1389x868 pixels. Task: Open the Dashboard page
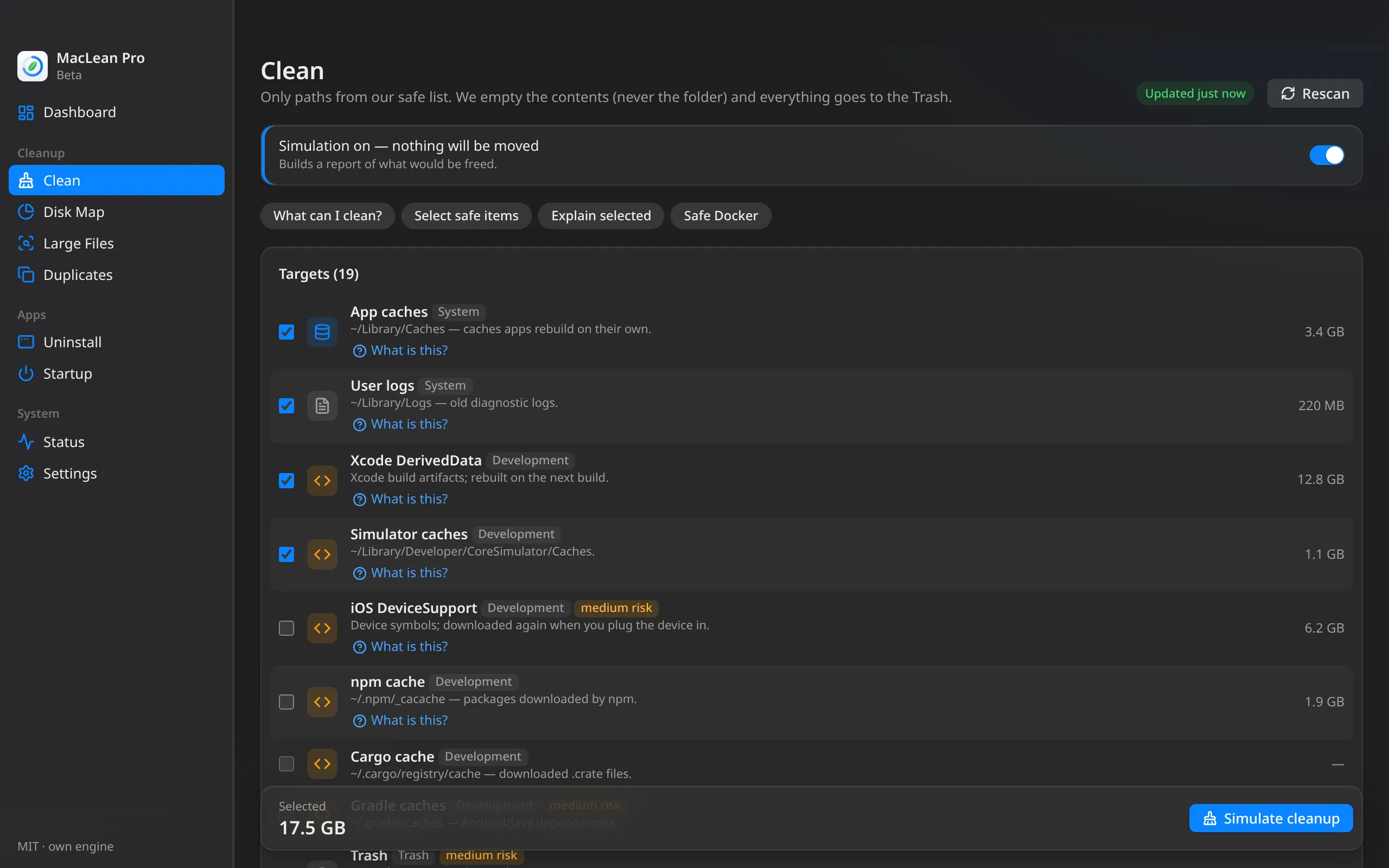tap(117, 112)
